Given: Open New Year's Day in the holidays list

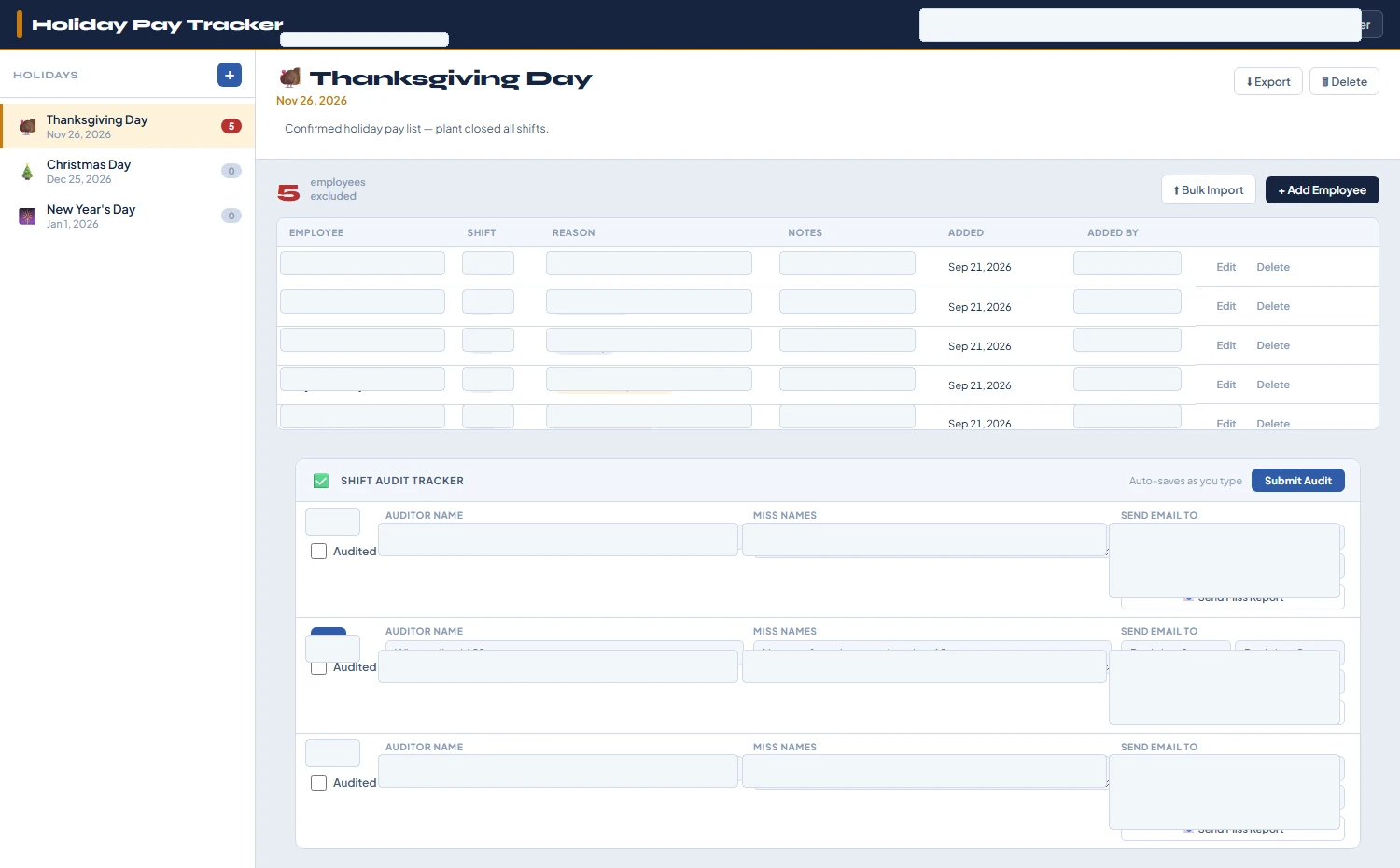Looking at the screenshot, I should pos(128,216).
